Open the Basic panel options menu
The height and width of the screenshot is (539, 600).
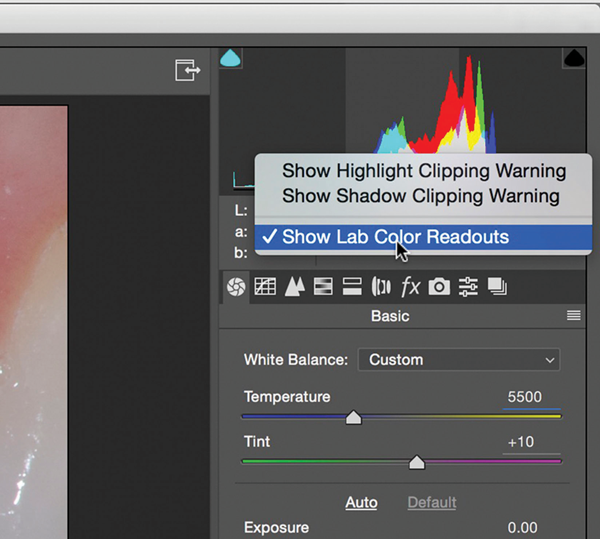(x=574, y=316)
